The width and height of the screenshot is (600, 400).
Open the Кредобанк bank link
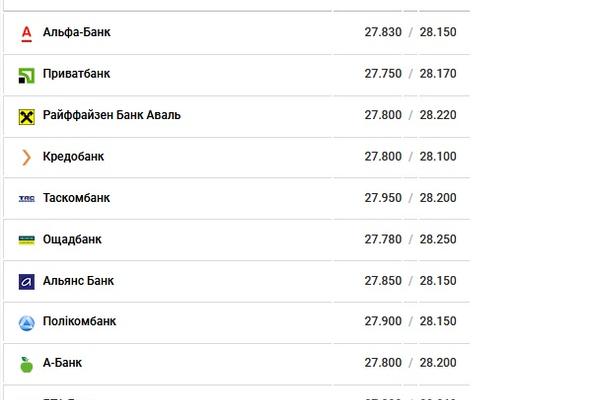tap(73, 157)
